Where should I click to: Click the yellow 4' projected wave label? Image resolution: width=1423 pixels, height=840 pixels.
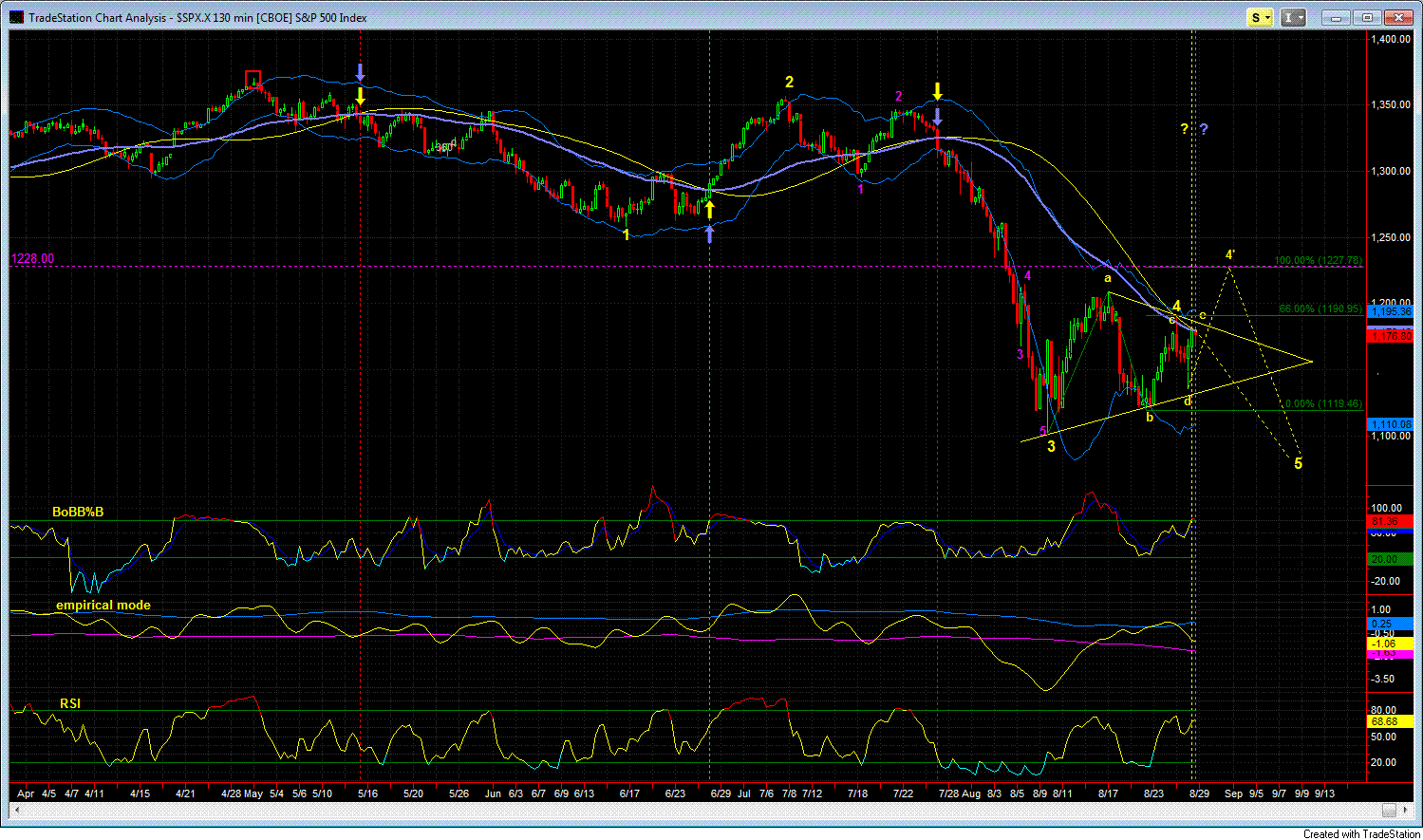pos(1230,254)
